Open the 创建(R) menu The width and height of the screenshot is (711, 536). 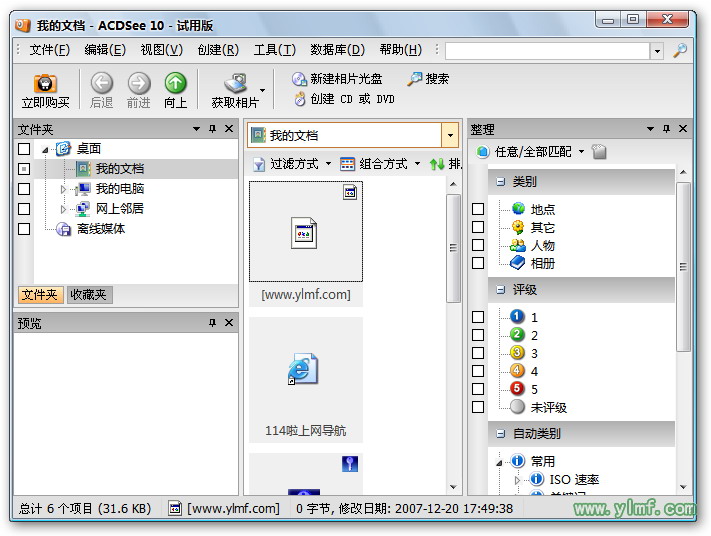pos(218,49)
